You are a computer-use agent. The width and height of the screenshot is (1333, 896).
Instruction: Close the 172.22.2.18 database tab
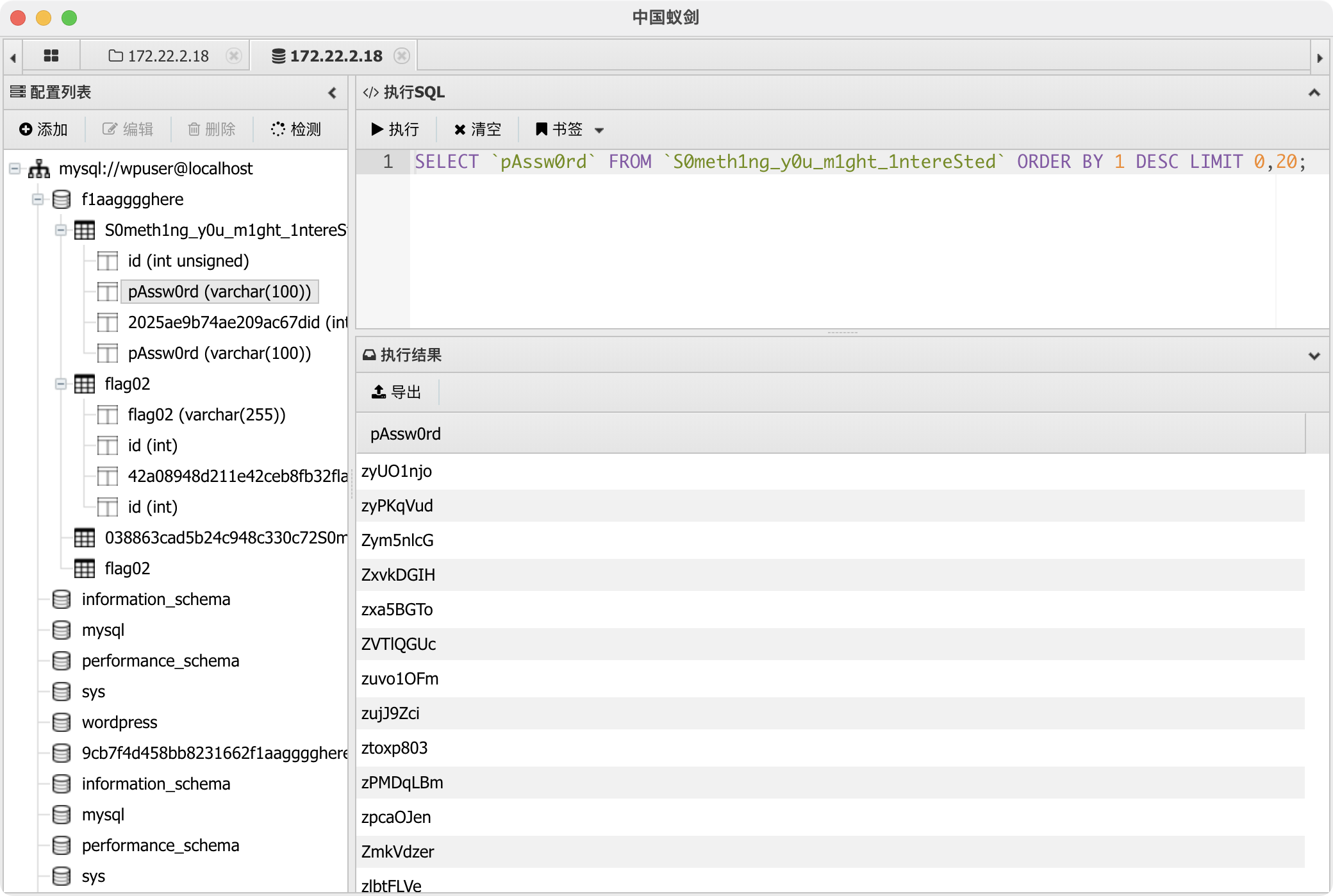point(402,56)
